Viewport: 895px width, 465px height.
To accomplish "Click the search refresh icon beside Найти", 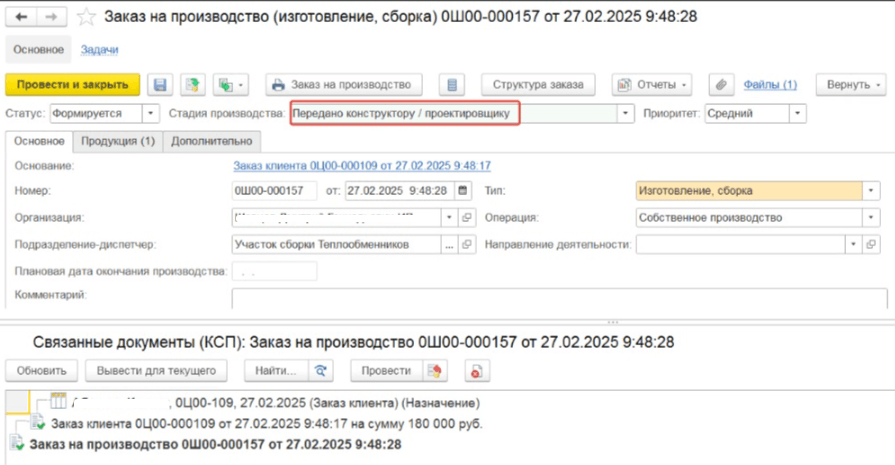I will pos(320,370).
